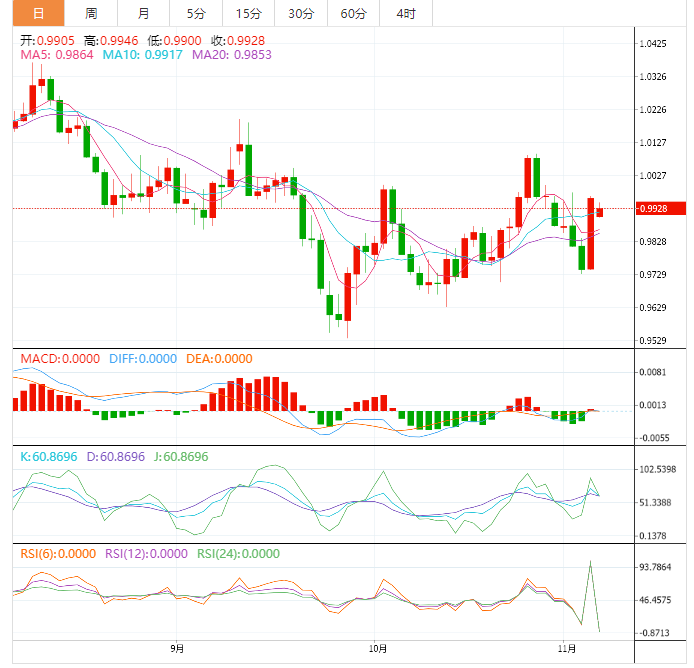Click the 0.0013 MACD axis label
This screenshot has width=694, height=668.
(x=653, y=405)
